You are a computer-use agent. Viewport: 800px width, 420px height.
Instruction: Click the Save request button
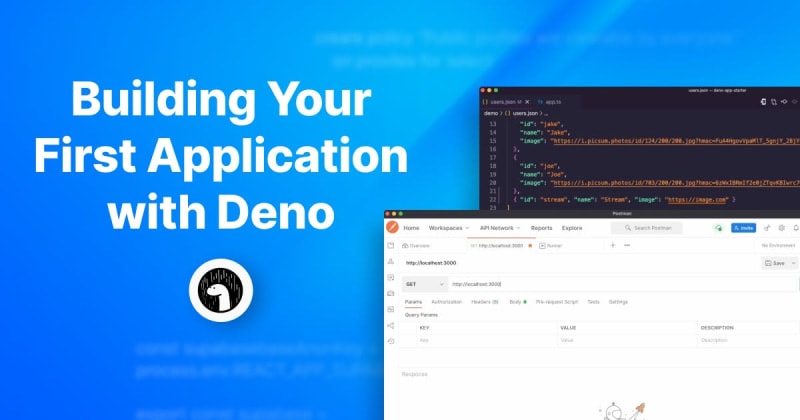point(776,263)
